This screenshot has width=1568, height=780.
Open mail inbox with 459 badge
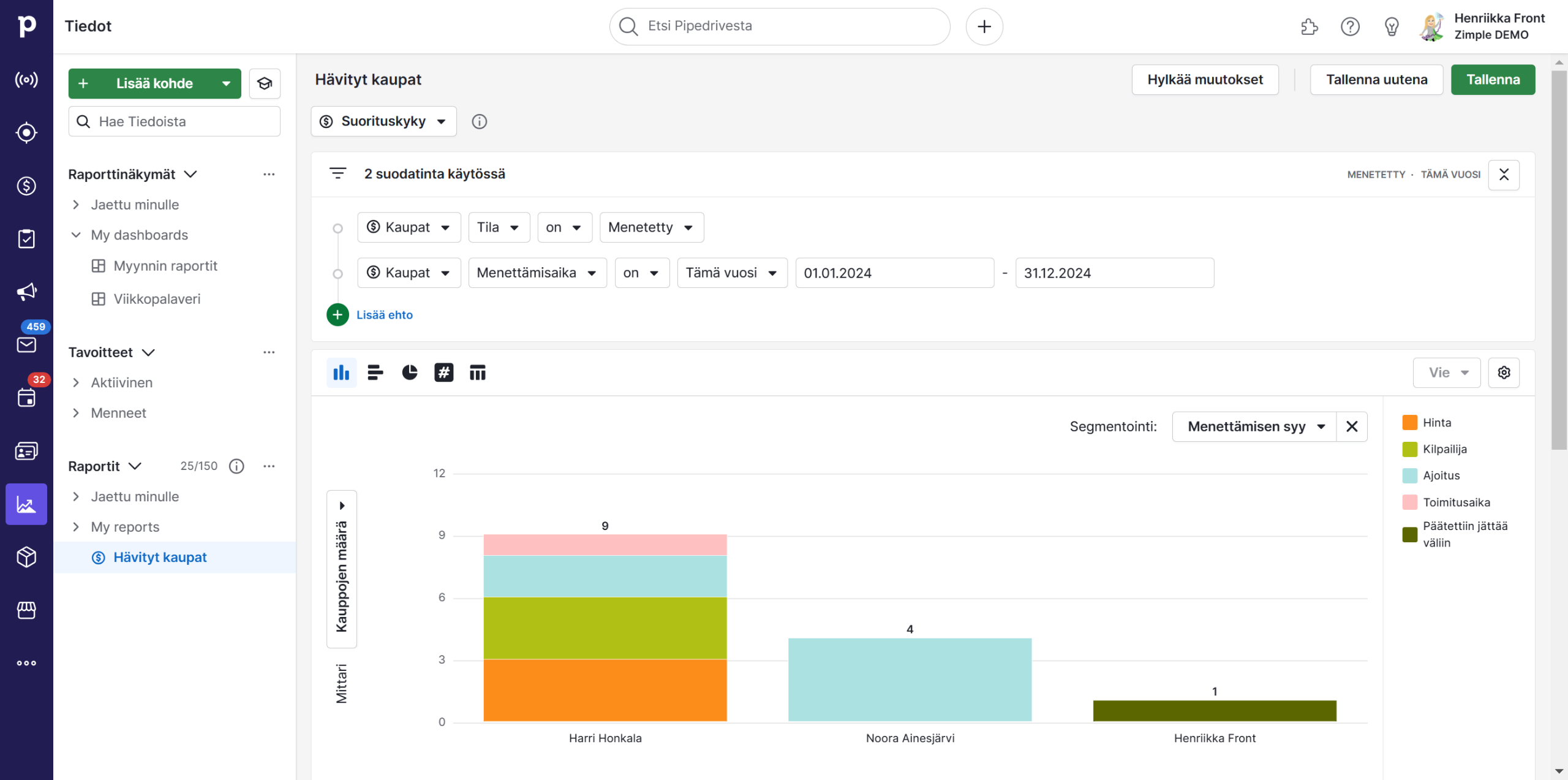click(26, 344)
